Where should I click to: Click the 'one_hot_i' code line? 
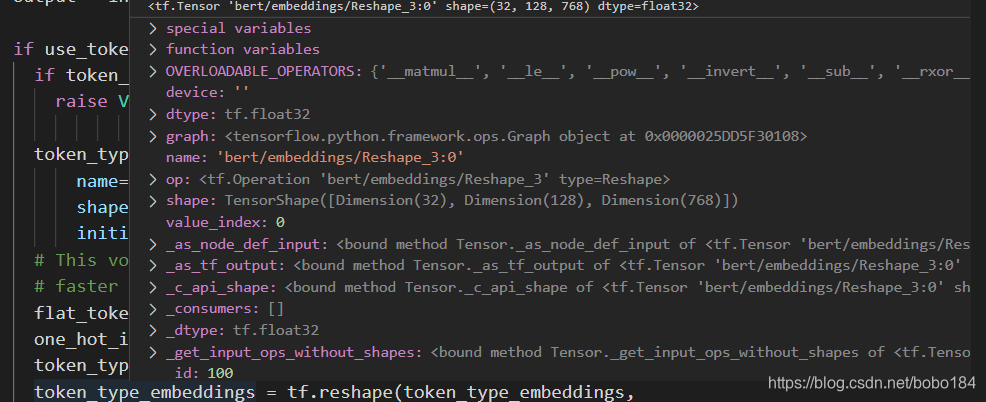click(x=82, y=339)
